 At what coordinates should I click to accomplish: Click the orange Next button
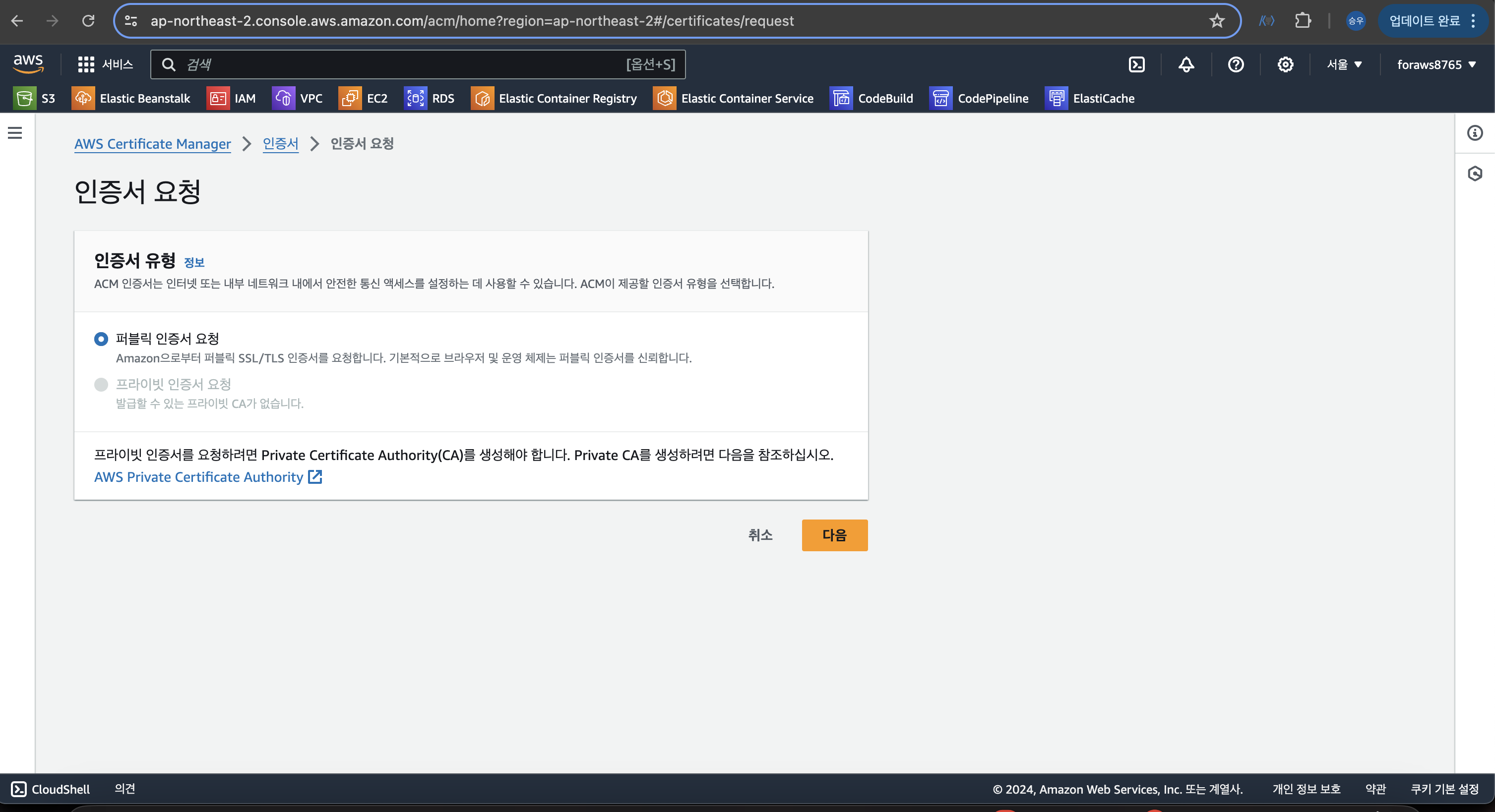(x=834, y=535)
